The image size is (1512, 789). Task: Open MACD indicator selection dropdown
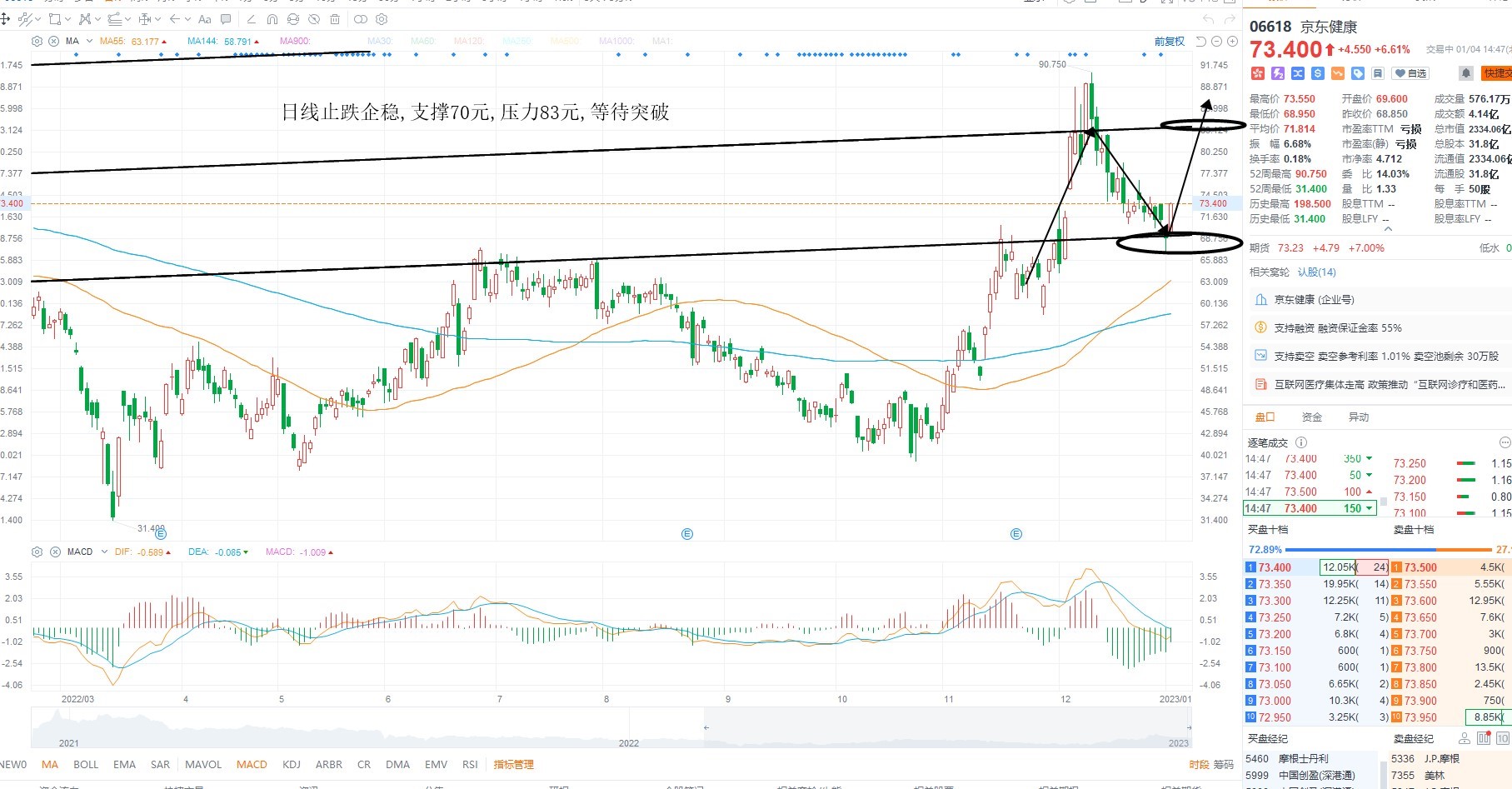coord(103,552)
